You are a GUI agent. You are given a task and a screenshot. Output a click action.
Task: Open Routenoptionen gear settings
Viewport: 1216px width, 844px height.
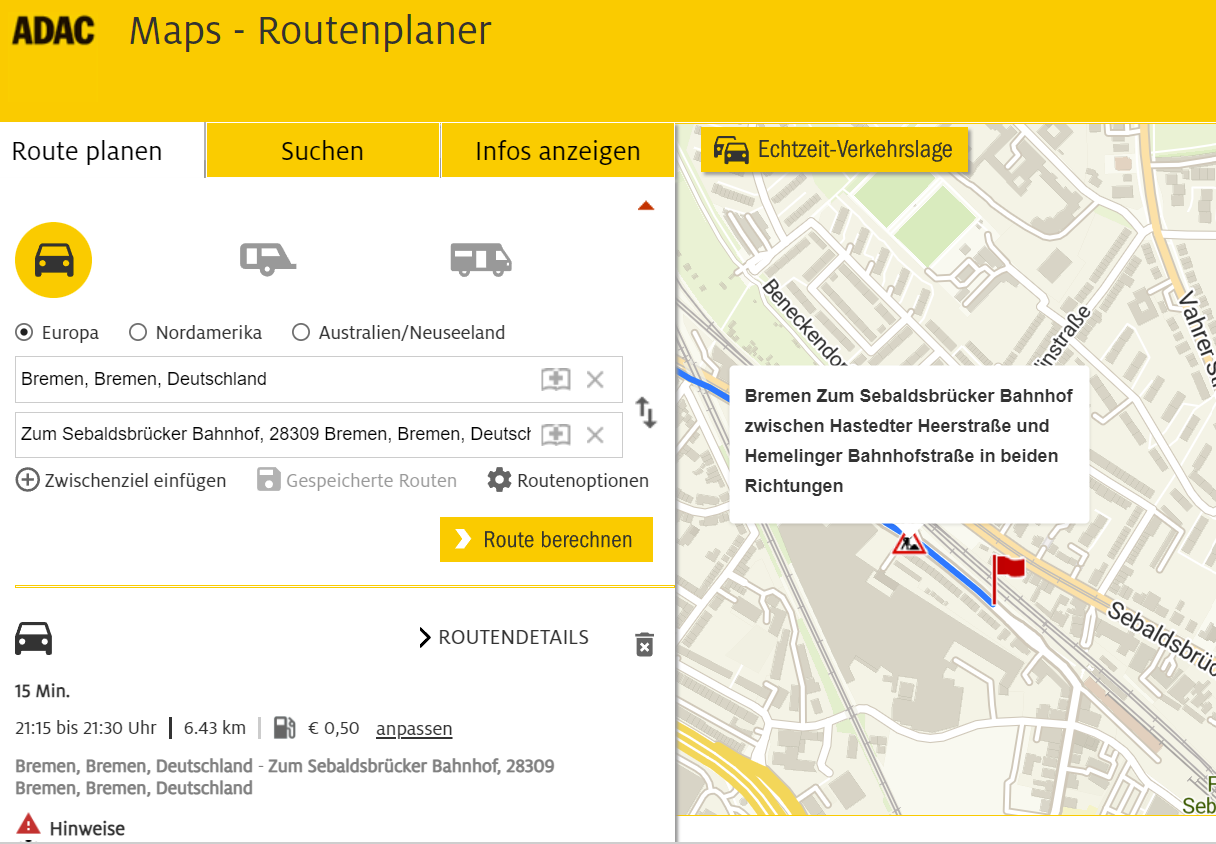pos(499,480)
